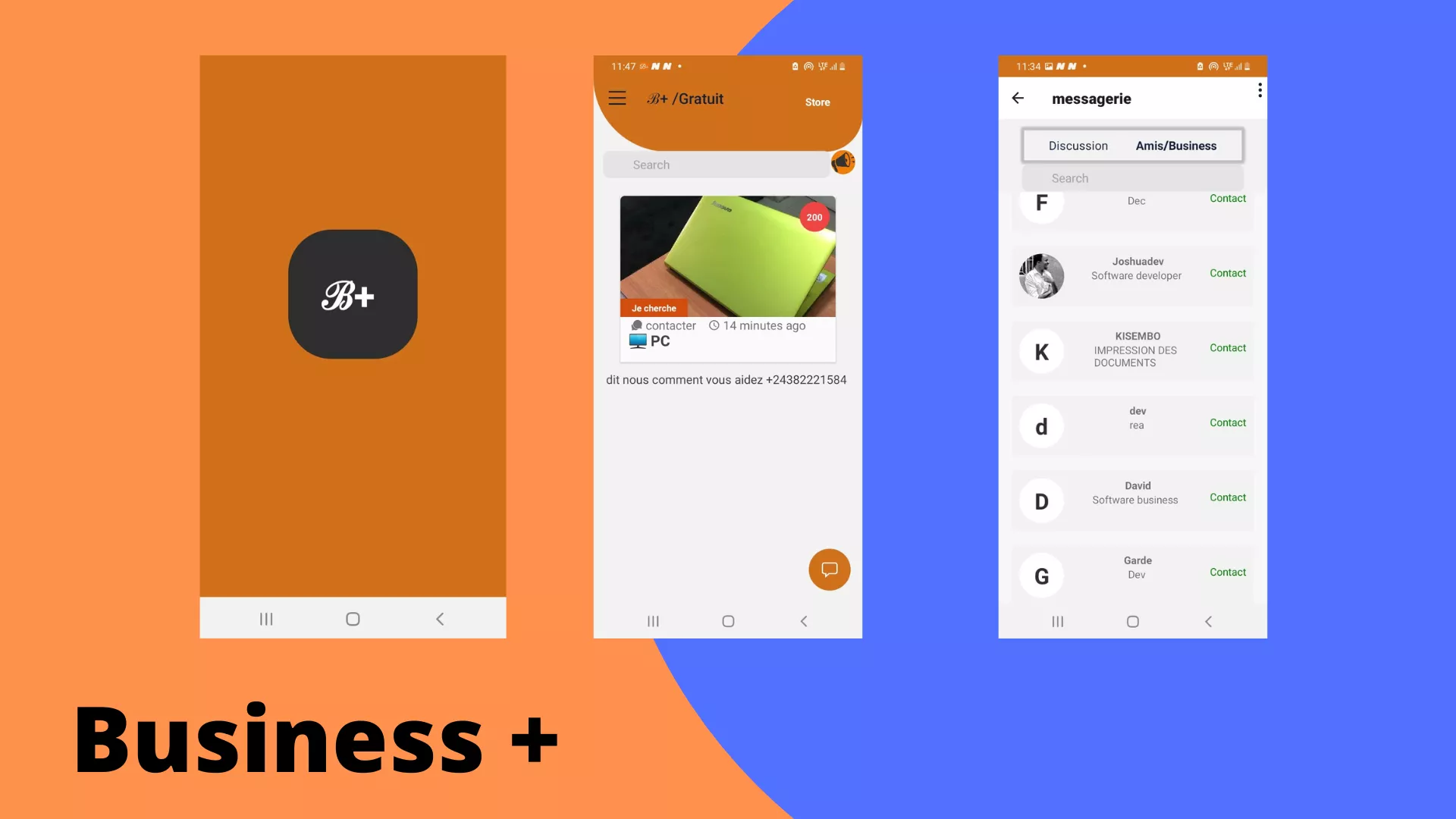Tap Contact button next to KISEMBO

1227,348
